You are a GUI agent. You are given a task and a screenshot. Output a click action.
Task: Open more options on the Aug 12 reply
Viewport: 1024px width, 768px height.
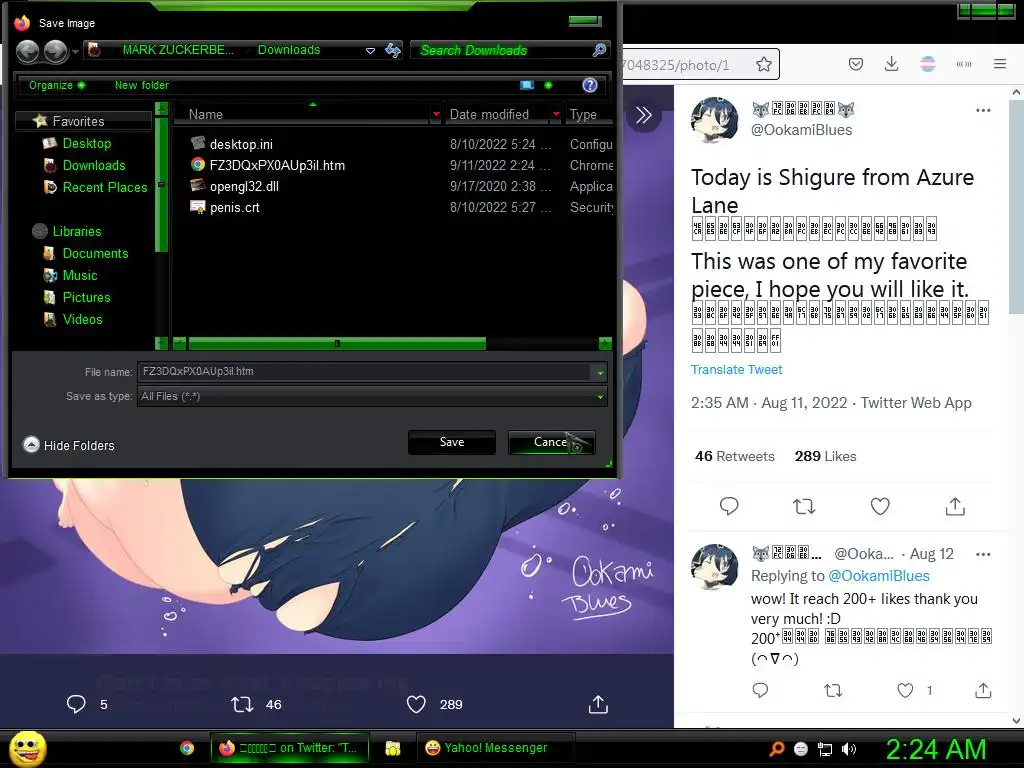(x=983, y=554)
